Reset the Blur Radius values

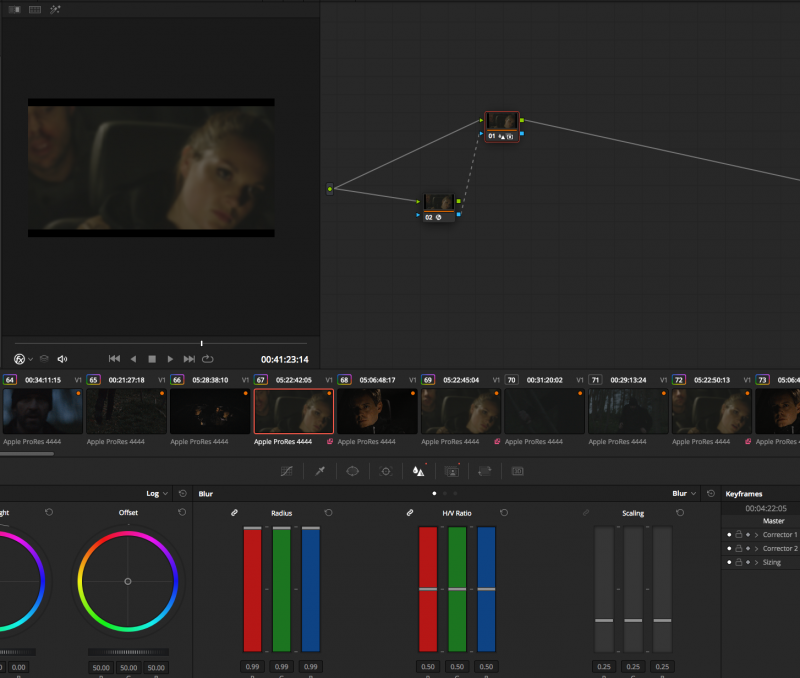point(328,513)
